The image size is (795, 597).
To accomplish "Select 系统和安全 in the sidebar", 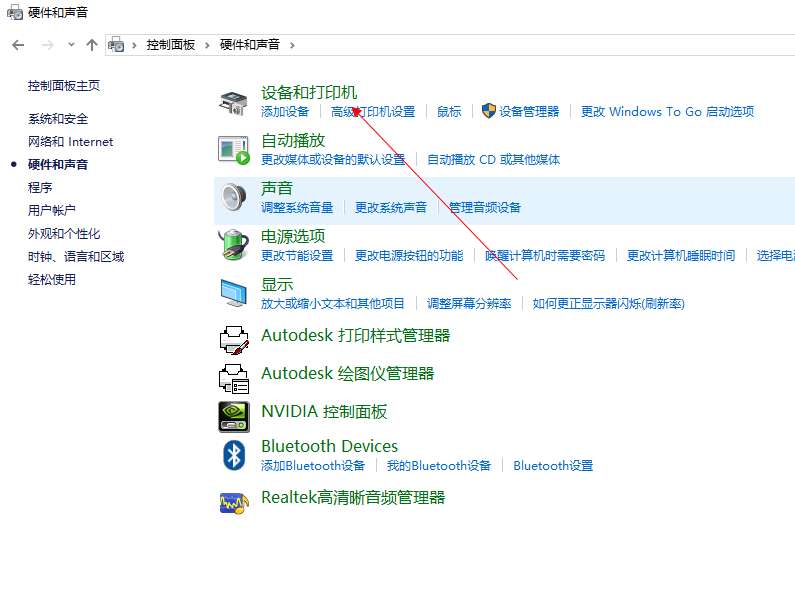I will pos(58,119).
